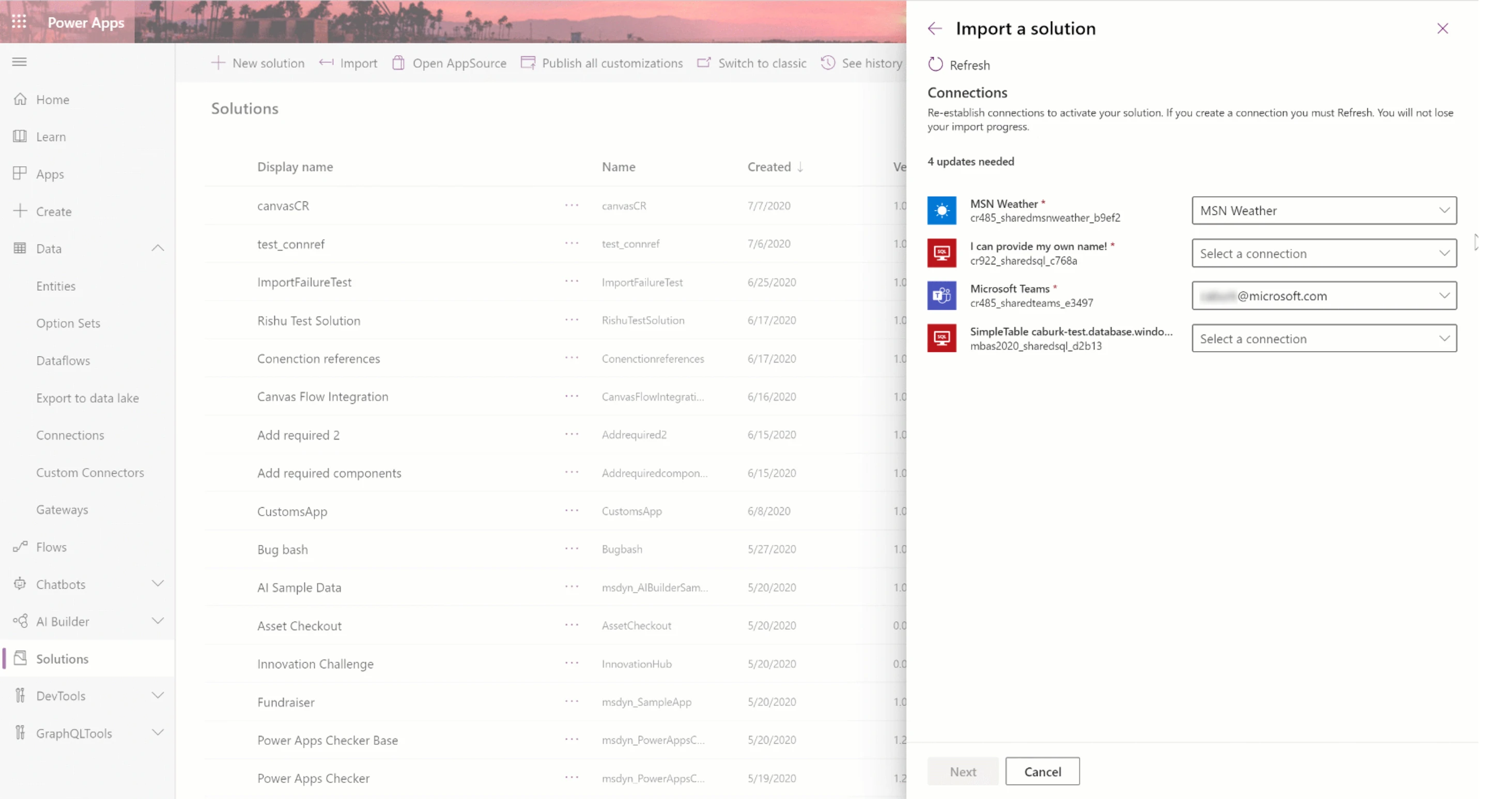This screenshot has width=1512, height=799.
Task: Sort by the Created column header
Action: click(769, 167)
